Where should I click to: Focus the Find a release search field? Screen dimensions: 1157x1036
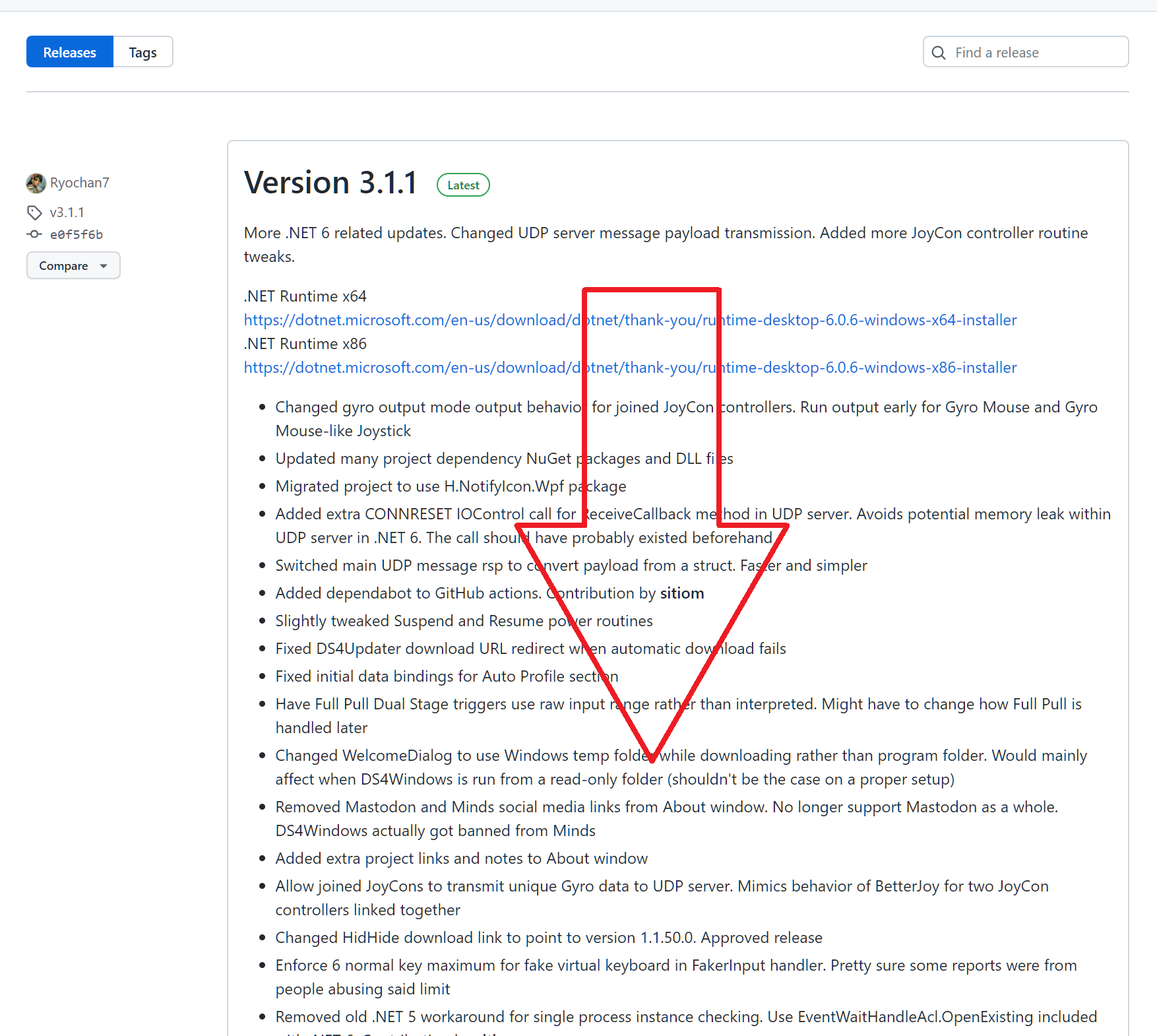tap(1026, 52)
